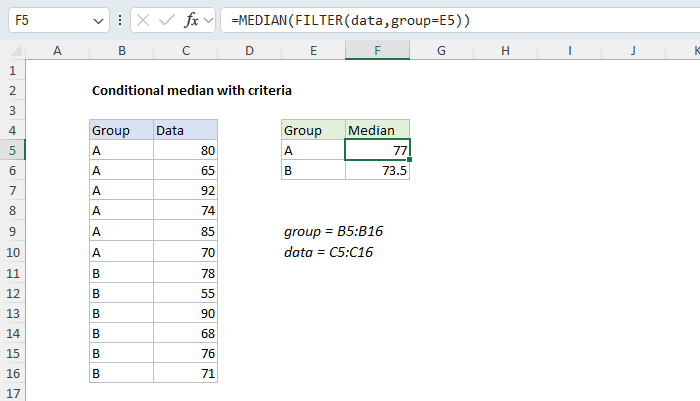The height and width of the screenshot is (401, 700).
Task: Click group 'B' cell in summary table
Action: point(313,170)
